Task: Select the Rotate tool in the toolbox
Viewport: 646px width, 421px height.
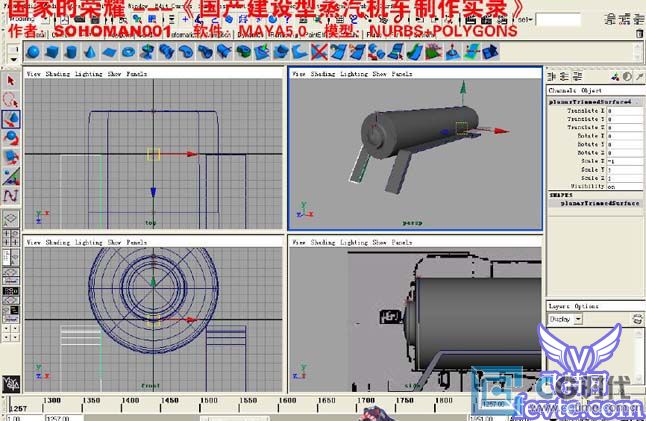Action: pyautogui.click(x=11, y=138)
